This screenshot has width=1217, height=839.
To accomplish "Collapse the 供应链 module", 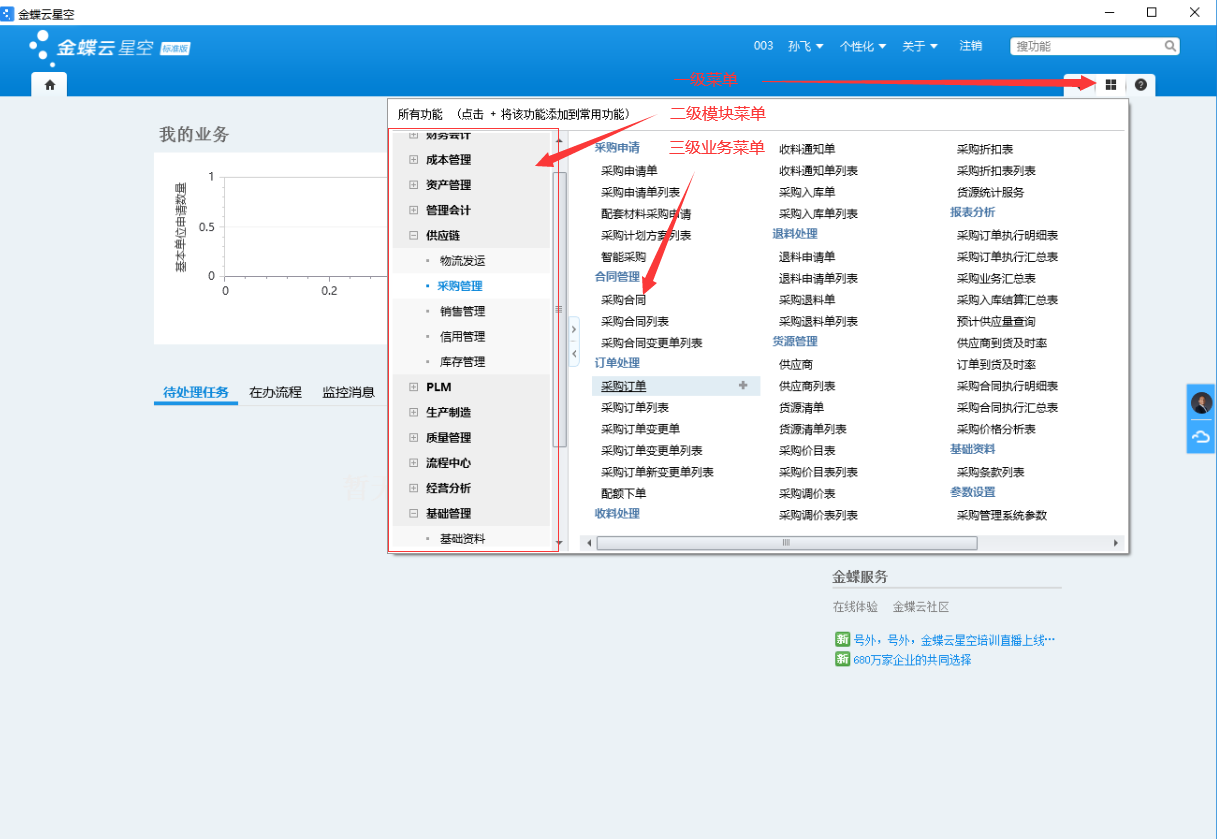I will click(414, 236).
